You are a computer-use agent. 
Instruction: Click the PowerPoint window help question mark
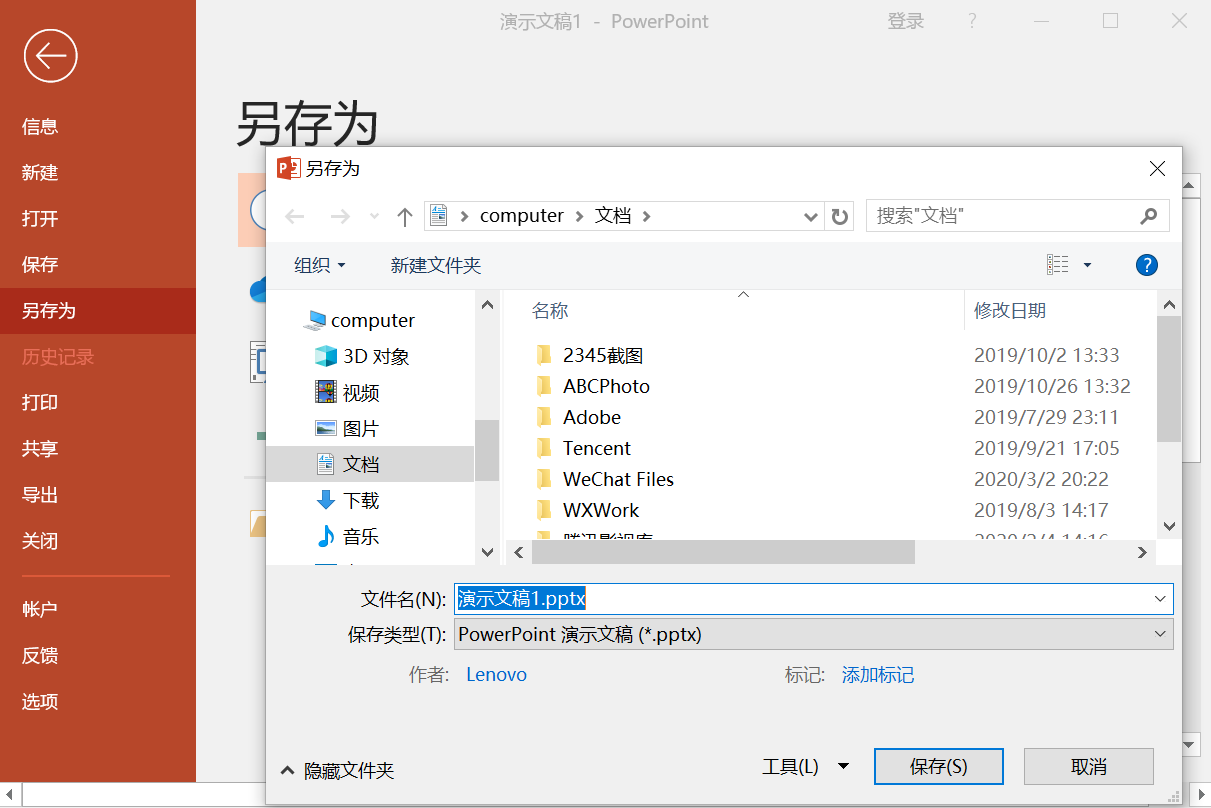pos(972,21)
